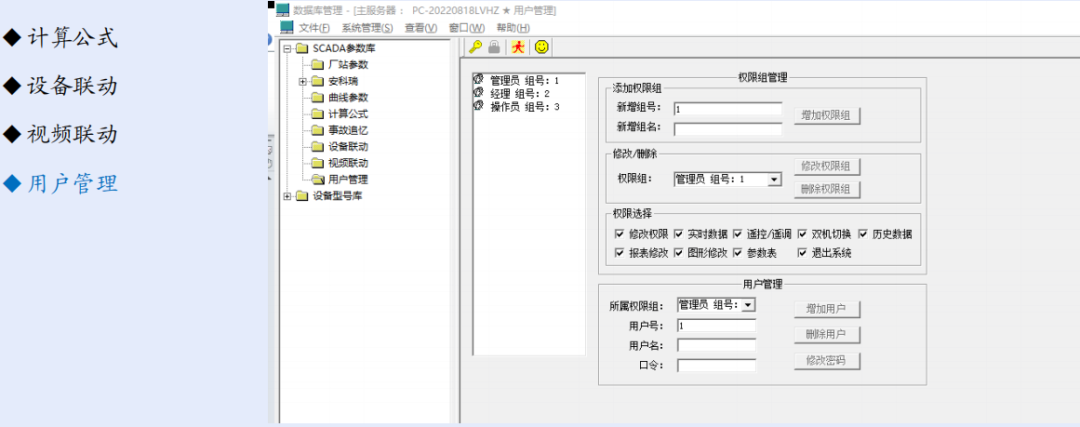Toggle the 图形修改 checkbox
The image size is (1080, 427).
(x=678, y=253)
